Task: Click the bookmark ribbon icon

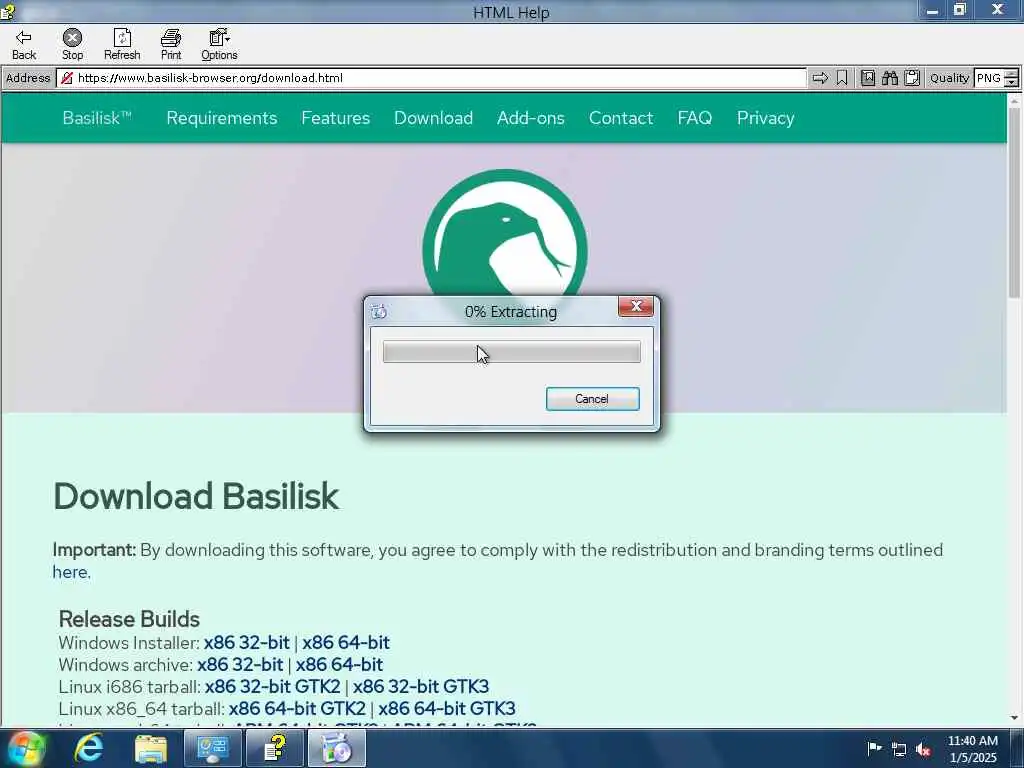Action: click(842, 78)
